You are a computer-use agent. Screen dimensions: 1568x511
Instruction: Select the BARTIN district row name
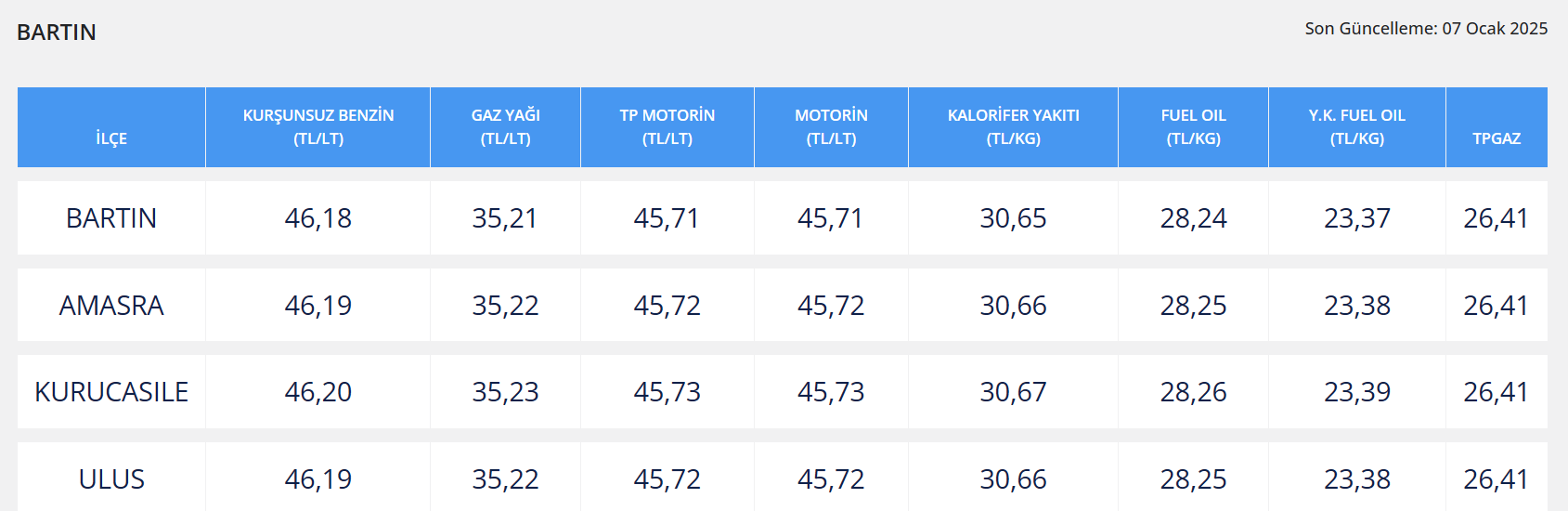pos(111,218)
